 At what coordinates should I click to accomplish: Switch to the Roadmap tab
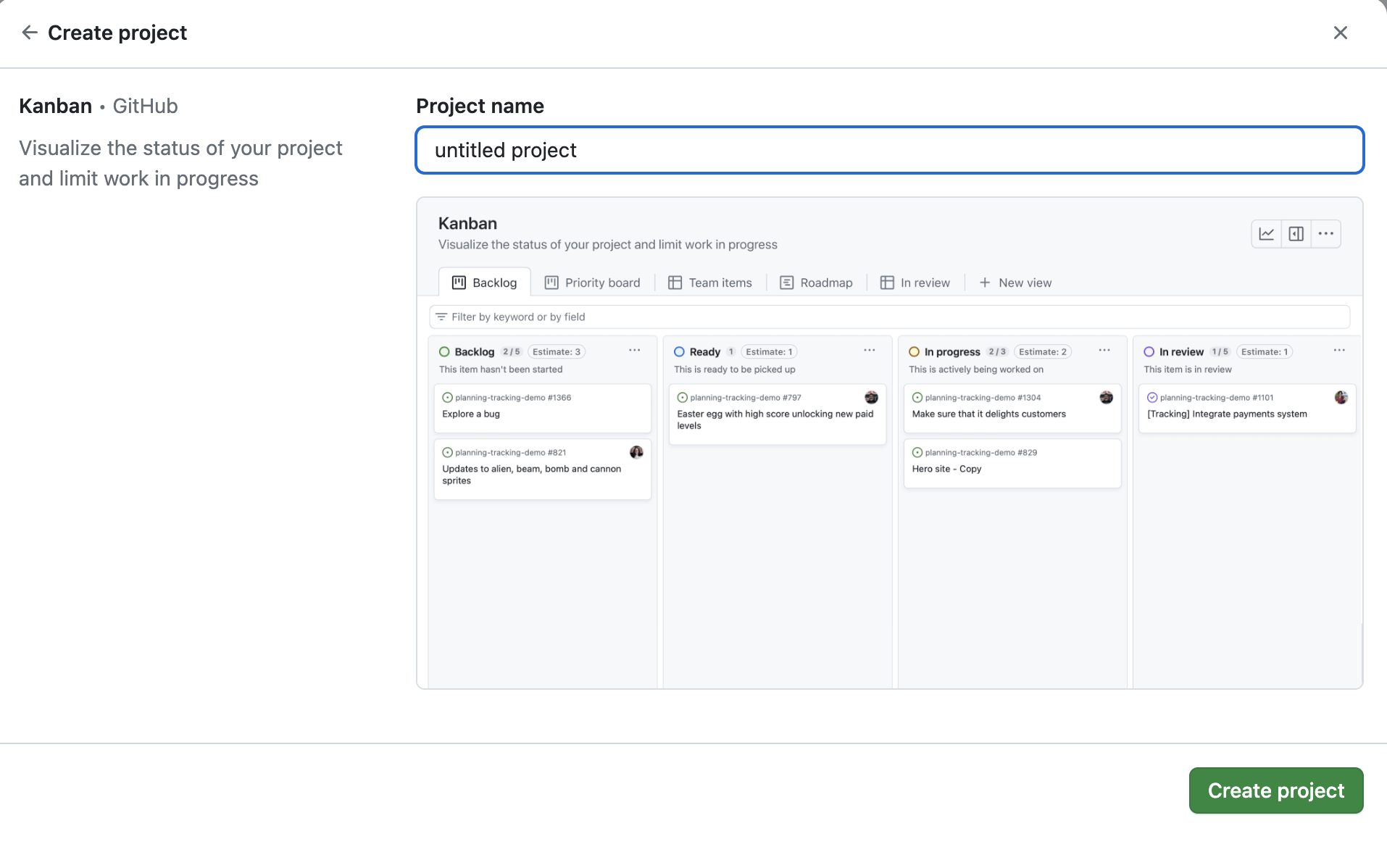point(815,283)
